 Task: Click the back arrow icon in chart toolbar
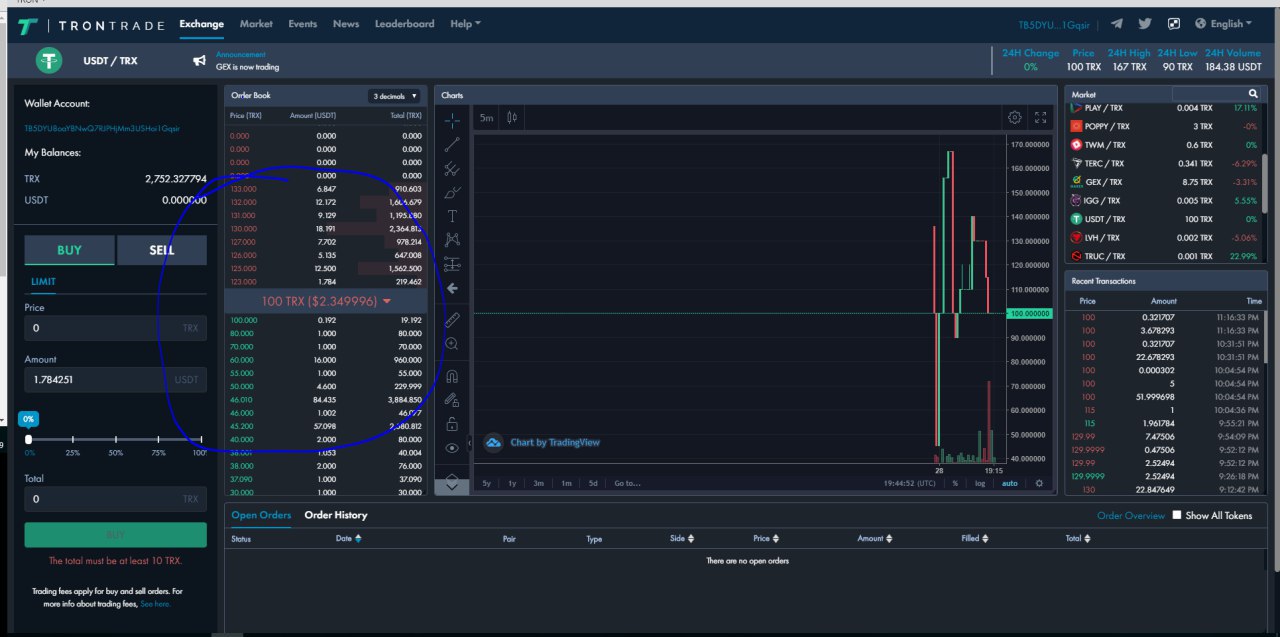click(452, 288)
